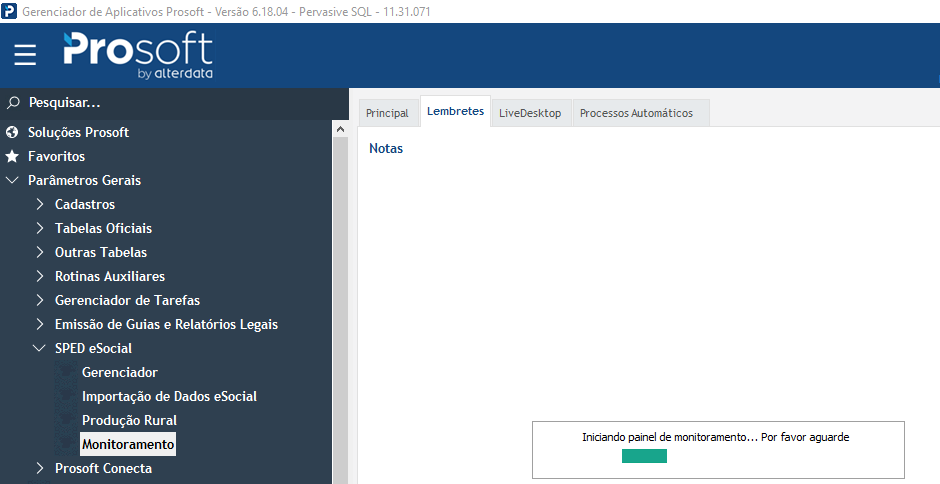
Task: Select the Lembretes tab
Action: (x=455, y=111)
